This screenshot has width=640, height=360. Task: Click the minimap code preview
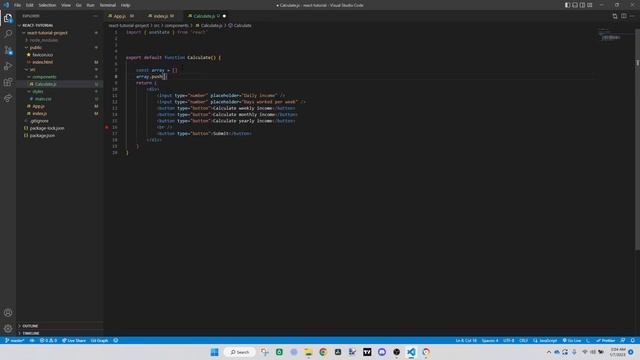[x=610, y=36]
